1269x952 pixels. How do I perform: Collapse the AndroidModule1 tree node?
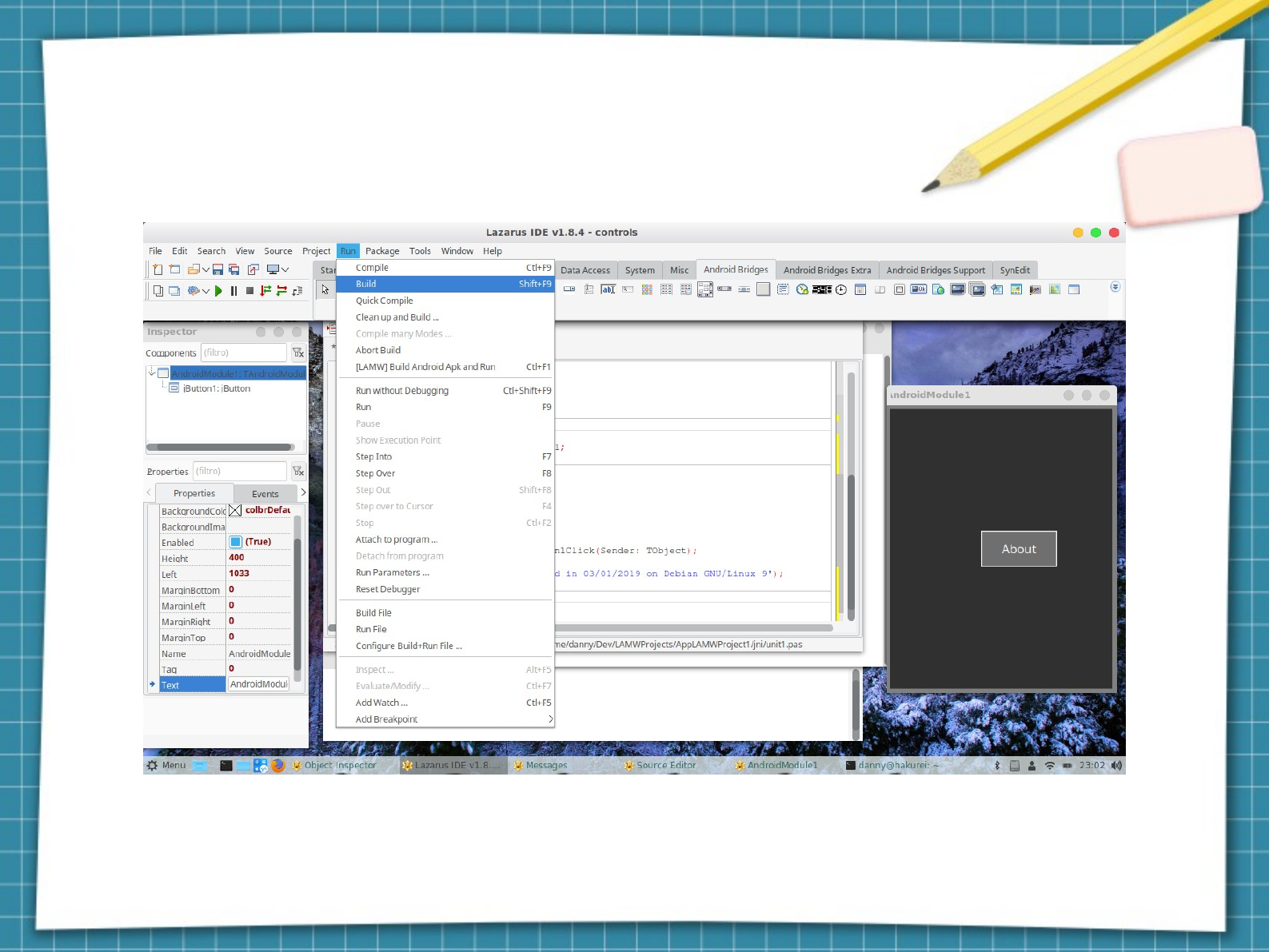(151, 372)
